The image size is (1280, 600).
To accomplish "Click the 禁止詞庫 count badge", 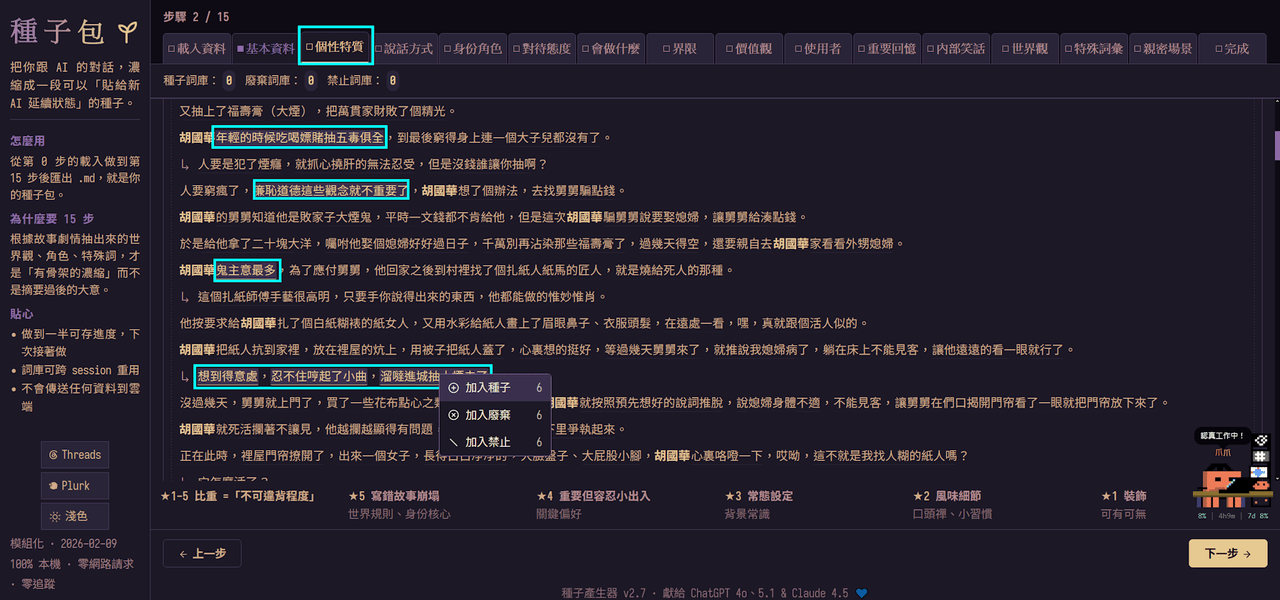I will pyautogui.click(x=393, y=80).
